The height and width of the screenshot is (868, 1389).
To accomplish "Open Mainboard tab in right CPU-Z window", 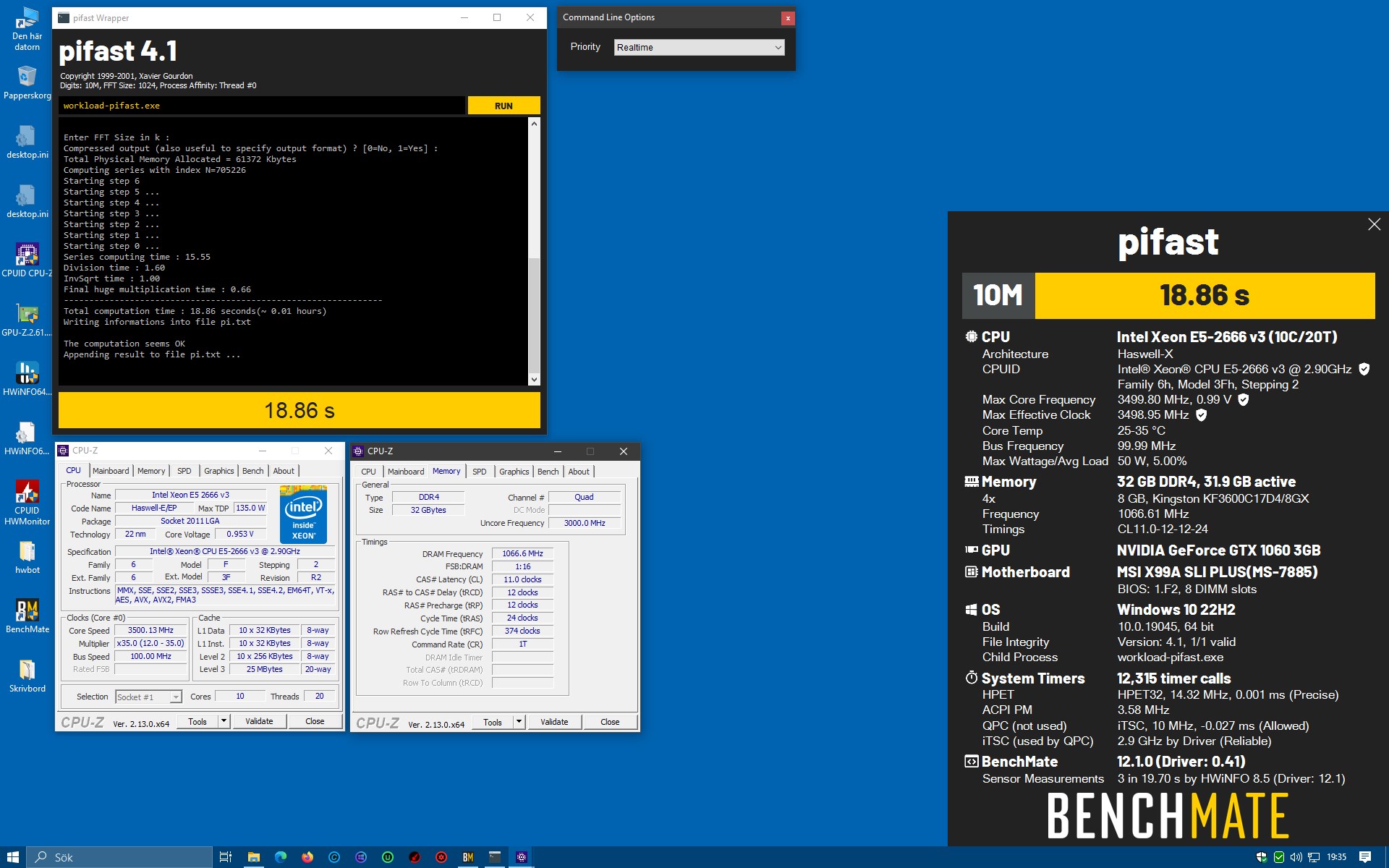I will click(x=406, y=472).
